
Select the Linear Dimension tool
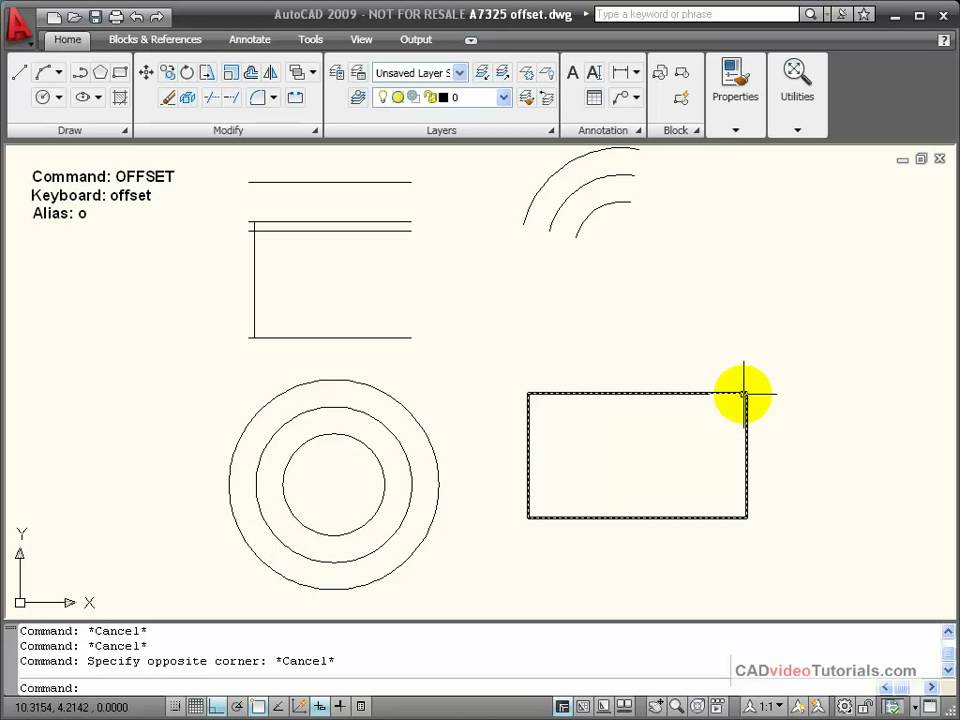point(620,72)
